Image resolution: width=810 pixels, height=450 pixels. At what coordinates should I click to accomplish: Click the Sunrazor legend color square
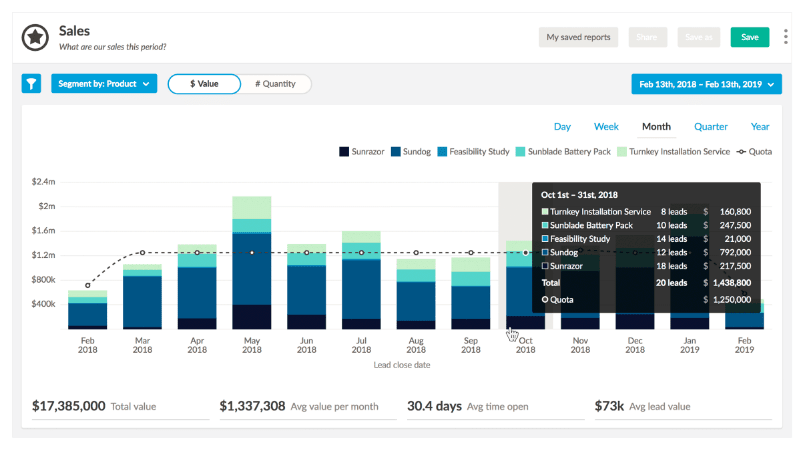344,152
